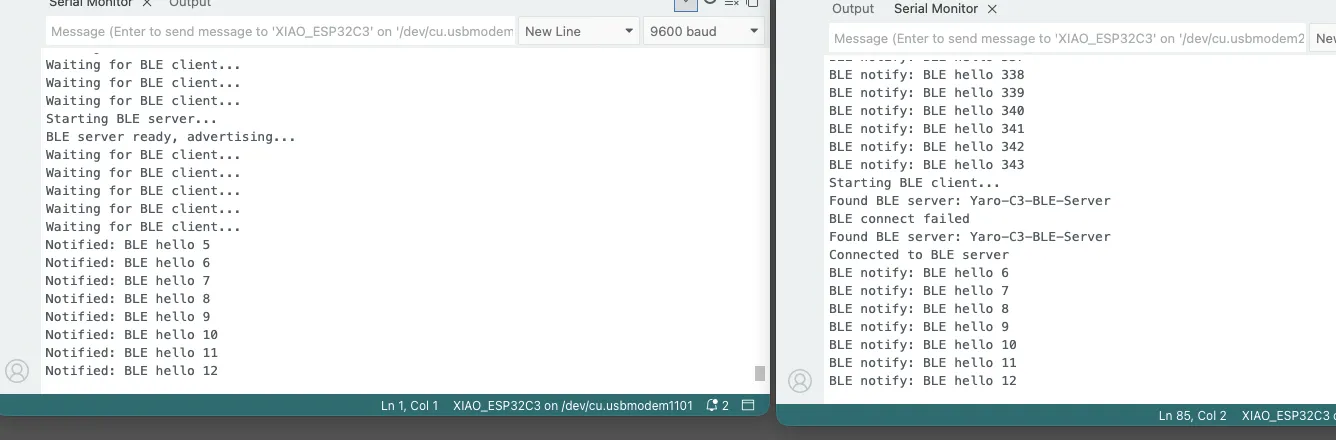The height and width of the screenshot is (440, 1336).
Task: Click 'BLE notify: BLE hello 11' in right monitor
Action: (x=923, y=363)
